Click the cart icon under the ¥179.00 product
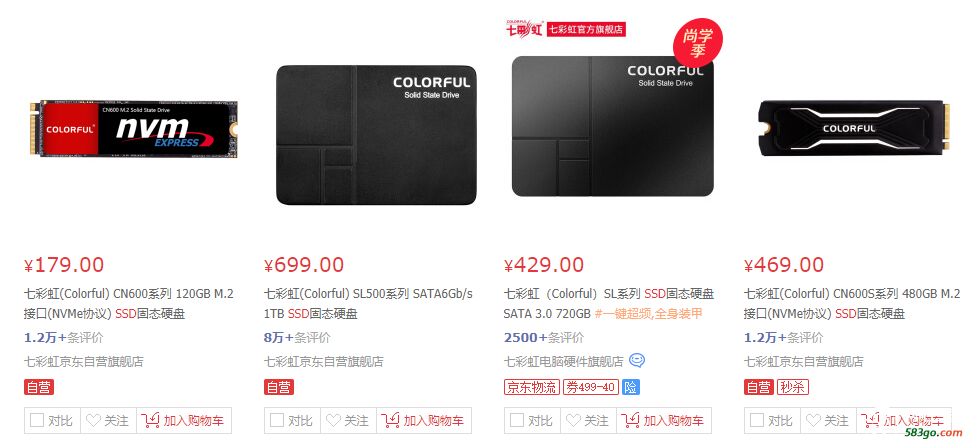The width and height of the screenshot is (968, 448). pos(150,421)
